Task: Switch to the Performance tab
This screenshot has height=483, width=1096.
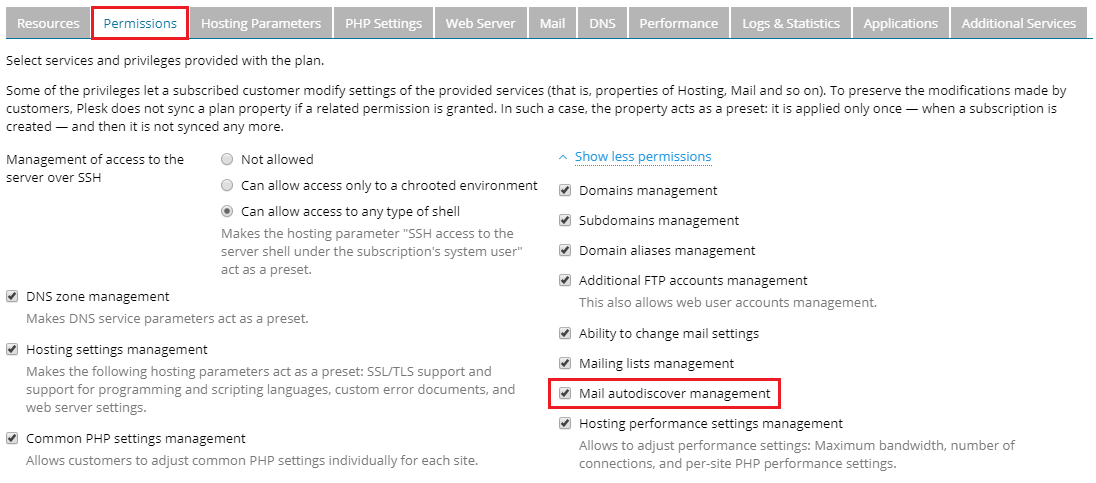Action: coord(678,23)
